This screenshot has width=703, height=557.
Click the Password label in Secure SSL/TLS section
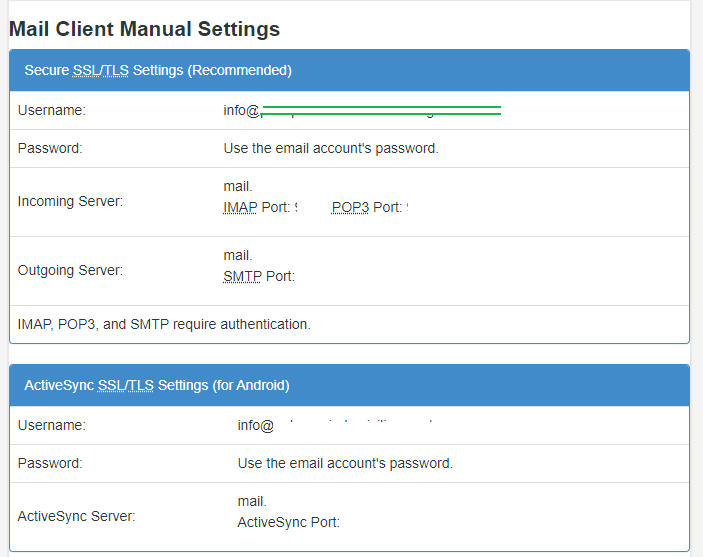point(50,148)
